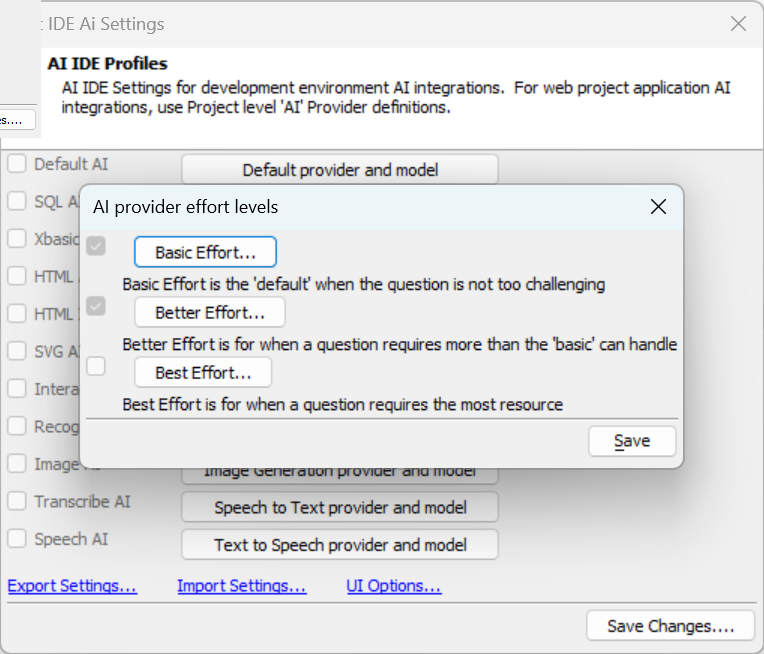
Task: Check the Transcribe AI checkbox
Action: [x=17, y=501]
